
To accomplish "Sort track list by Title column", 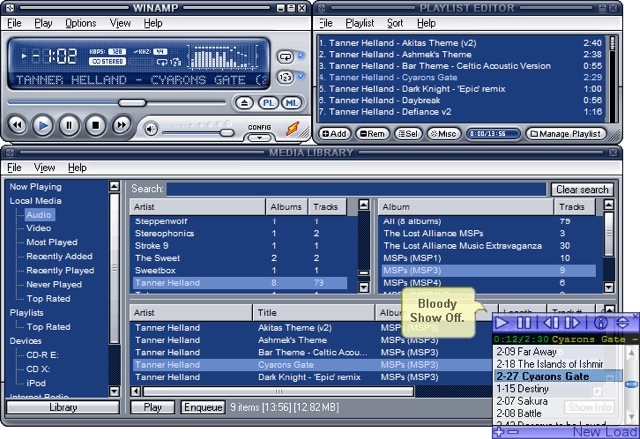I will point(313,313).
